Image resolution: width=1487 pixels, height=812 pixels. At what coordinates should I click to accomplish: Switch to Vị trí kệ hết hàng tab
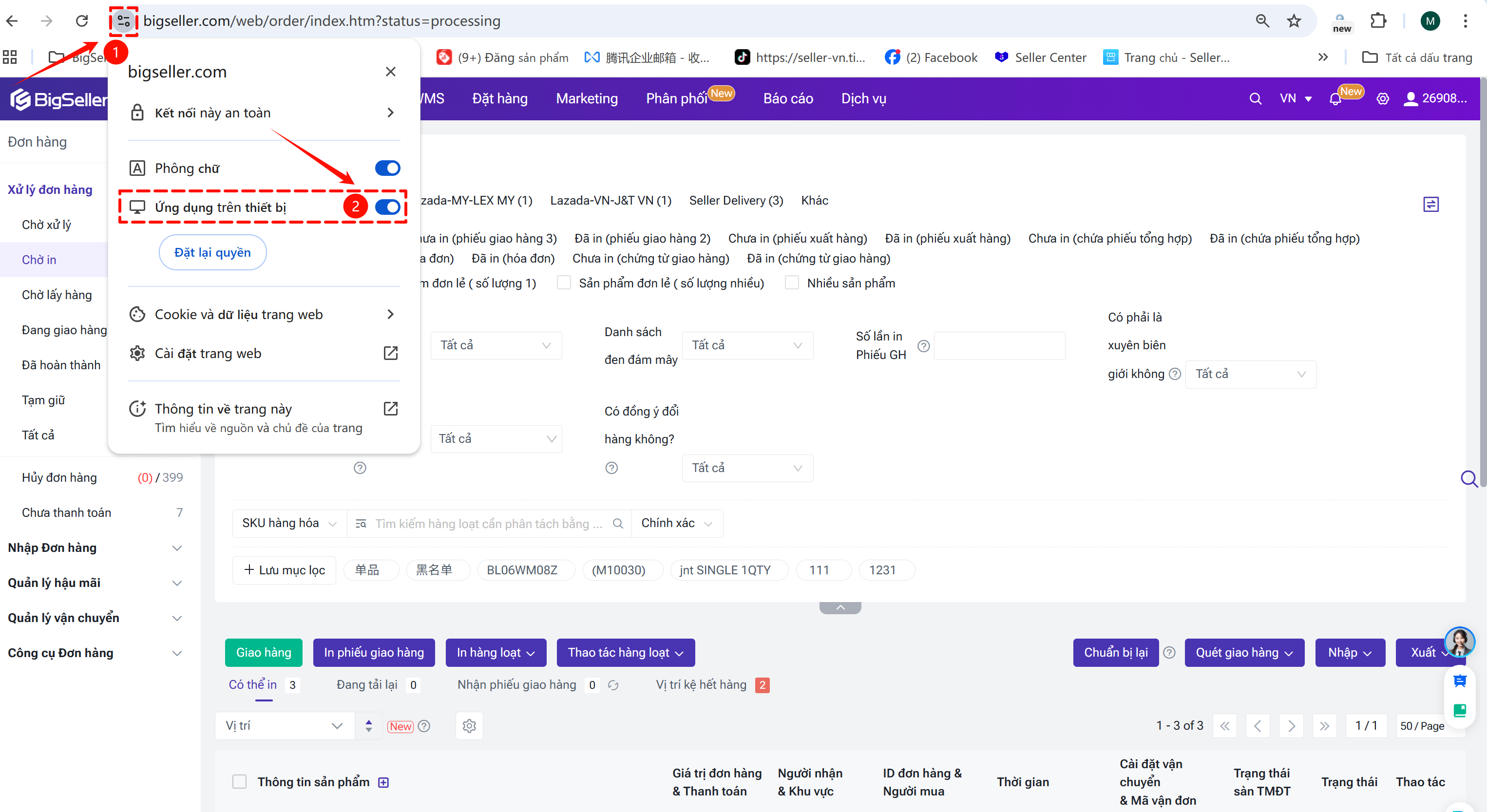pyautogui.click(x=701, y=685)
